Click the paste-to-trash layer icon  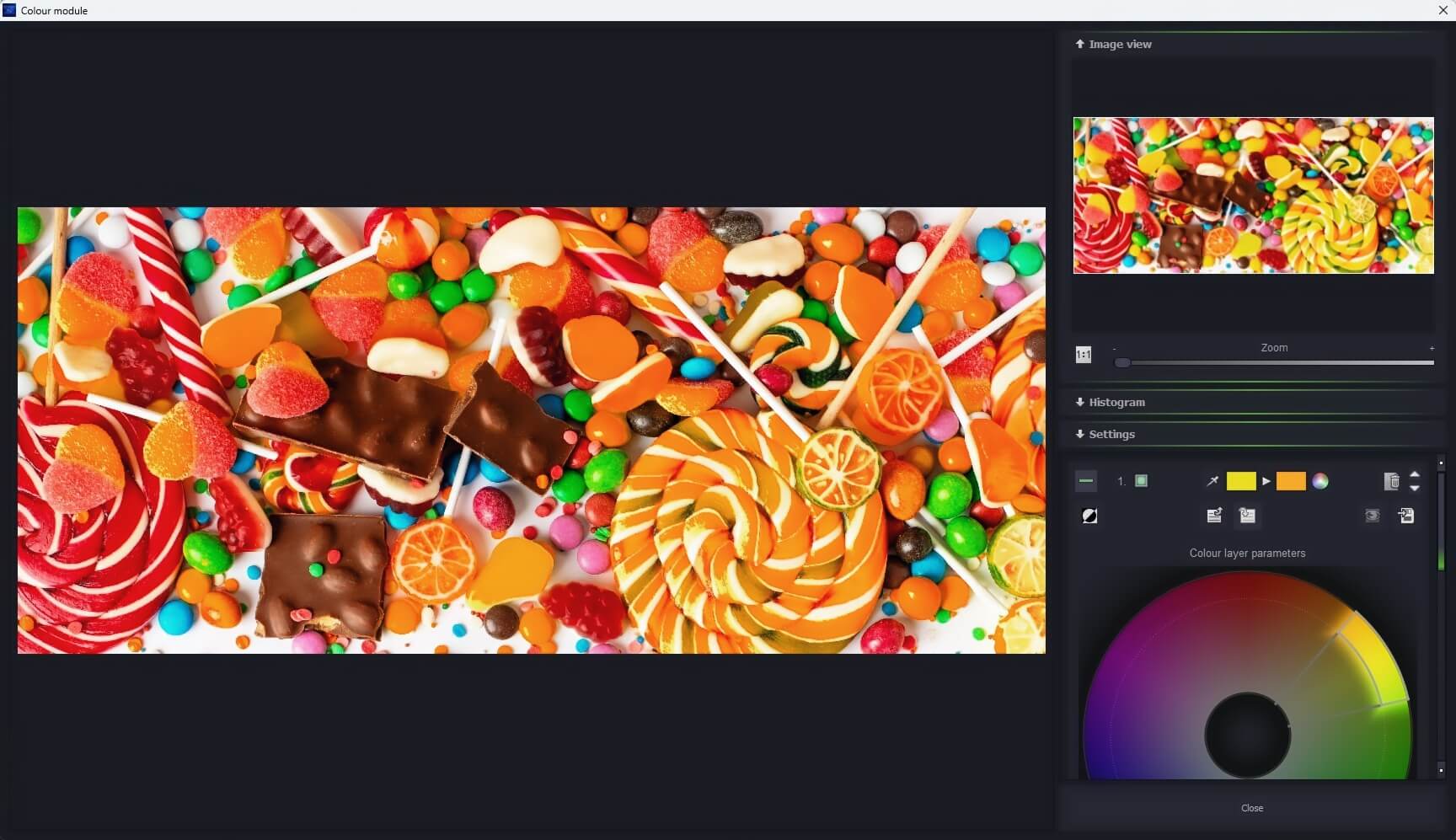1391,481
